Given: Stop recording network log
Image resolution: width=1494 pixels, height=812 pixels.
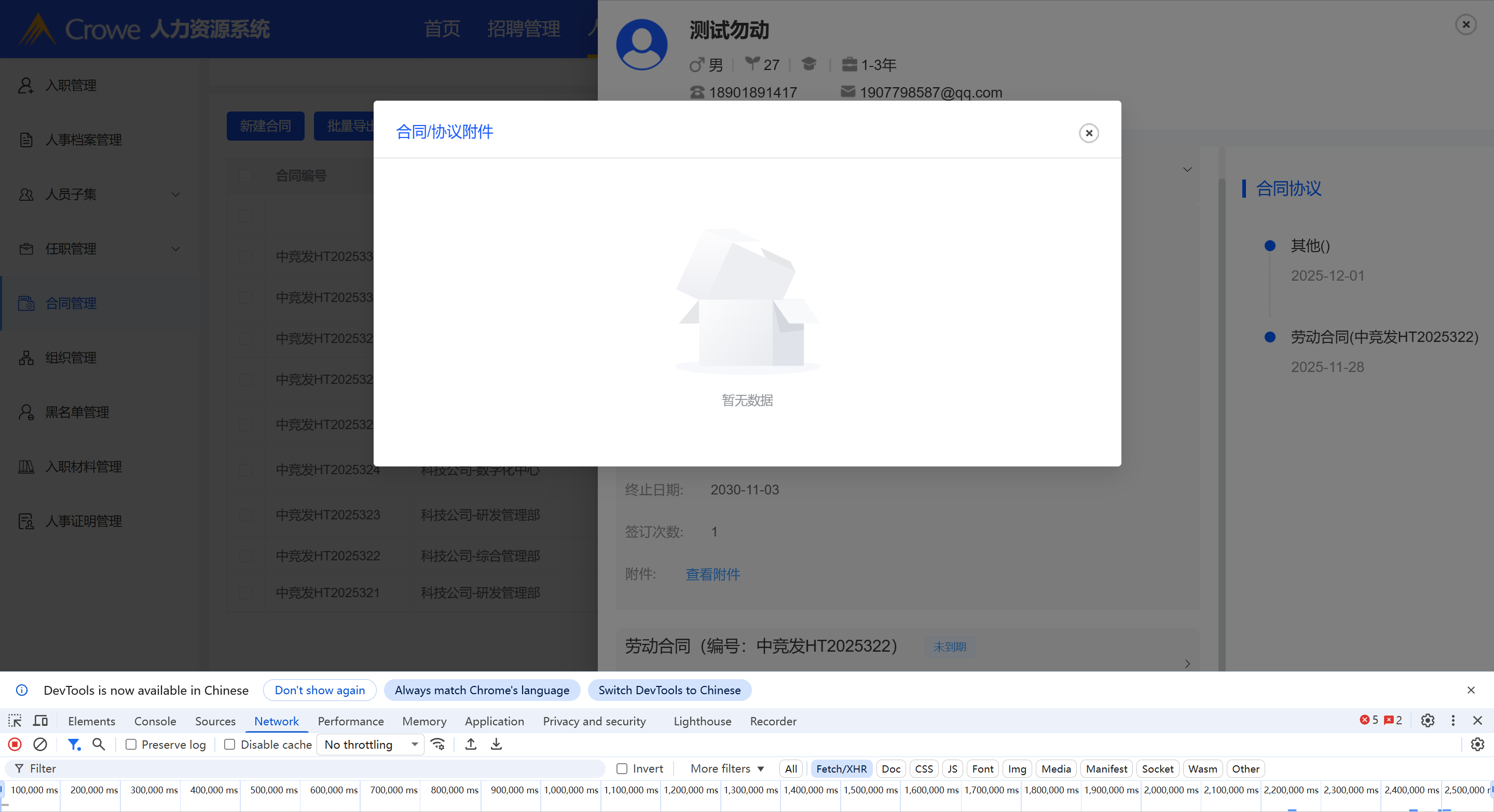Looking at the screenshot, I should point(15,744).
